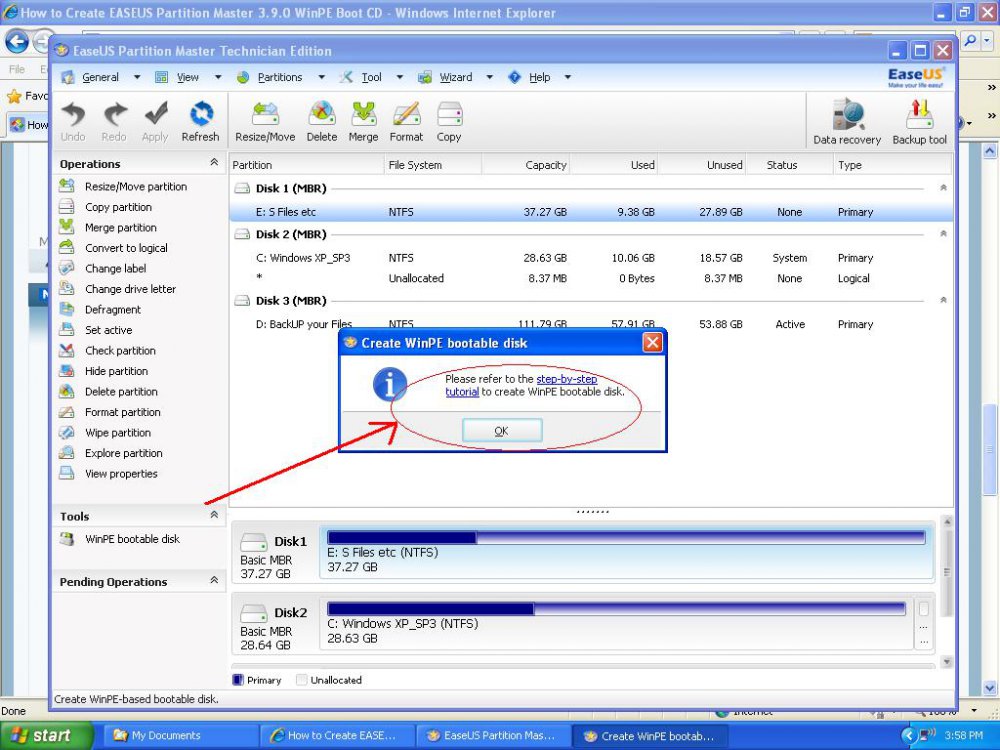The width and height of the screenshot is (1000, 750).
Task: Collapse Disk 2 (MBR) group
Action: [943, 234]
